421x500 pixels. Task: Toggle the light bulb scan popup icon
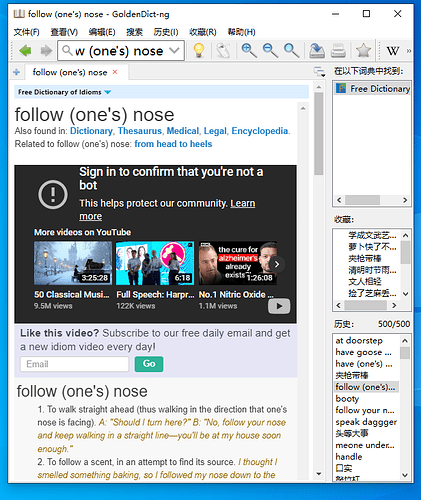tap(199, 51)
